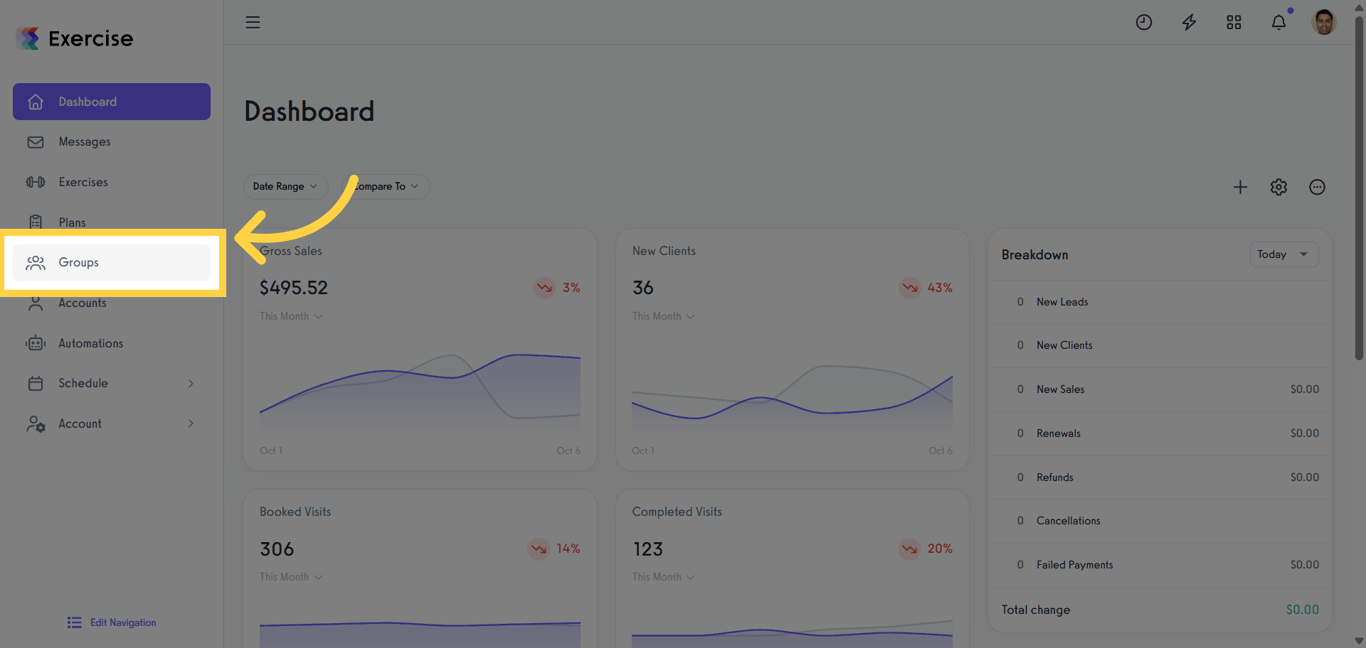Open the Messages section in sidebar
Screen dimensions: 1366x648
coord(82,141)
